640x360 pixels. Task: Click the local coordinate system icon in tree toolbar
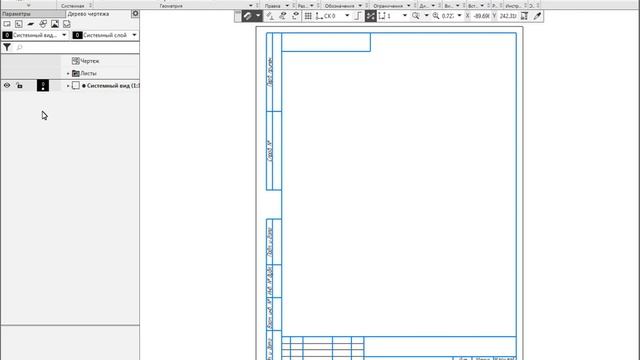point(19,24)
